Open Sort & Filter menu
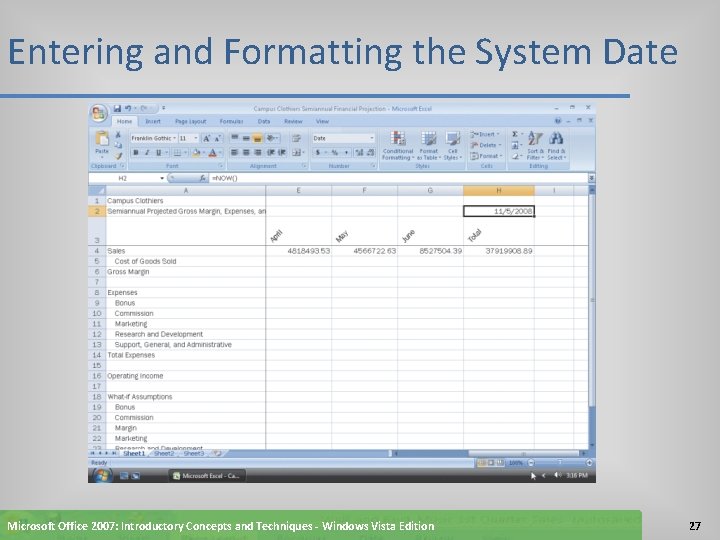Image resolution: width=720 pixels, height=540 pixels. 535,146
